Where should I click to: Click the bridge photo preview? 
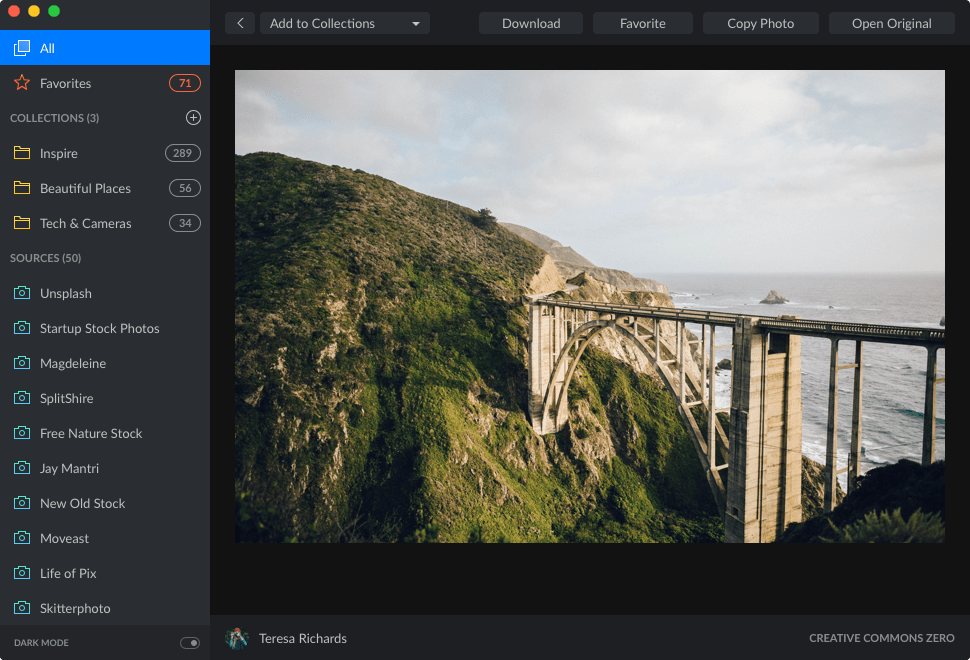(589, 306)
